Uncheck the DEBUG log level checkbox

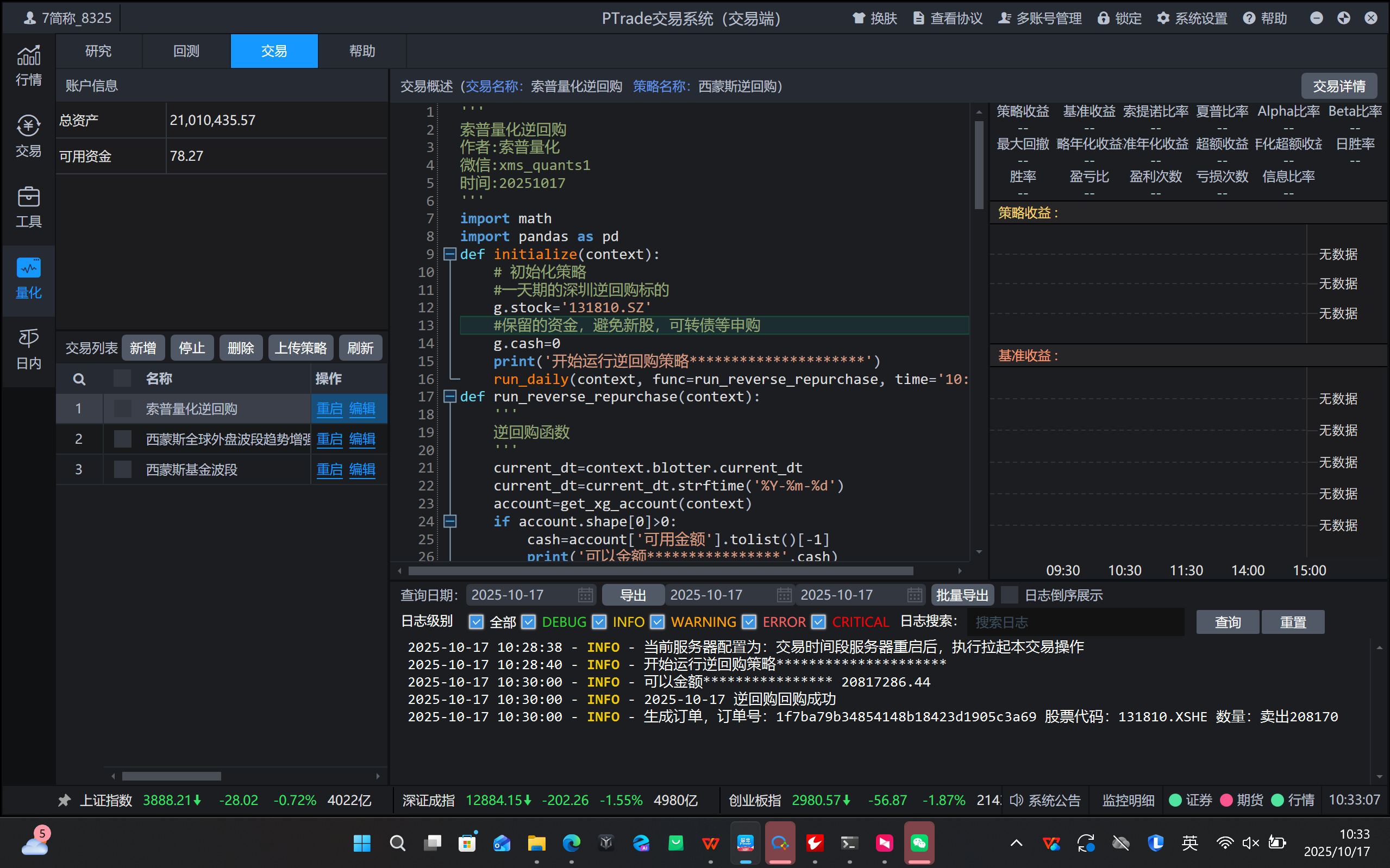[x=528, y=622]
